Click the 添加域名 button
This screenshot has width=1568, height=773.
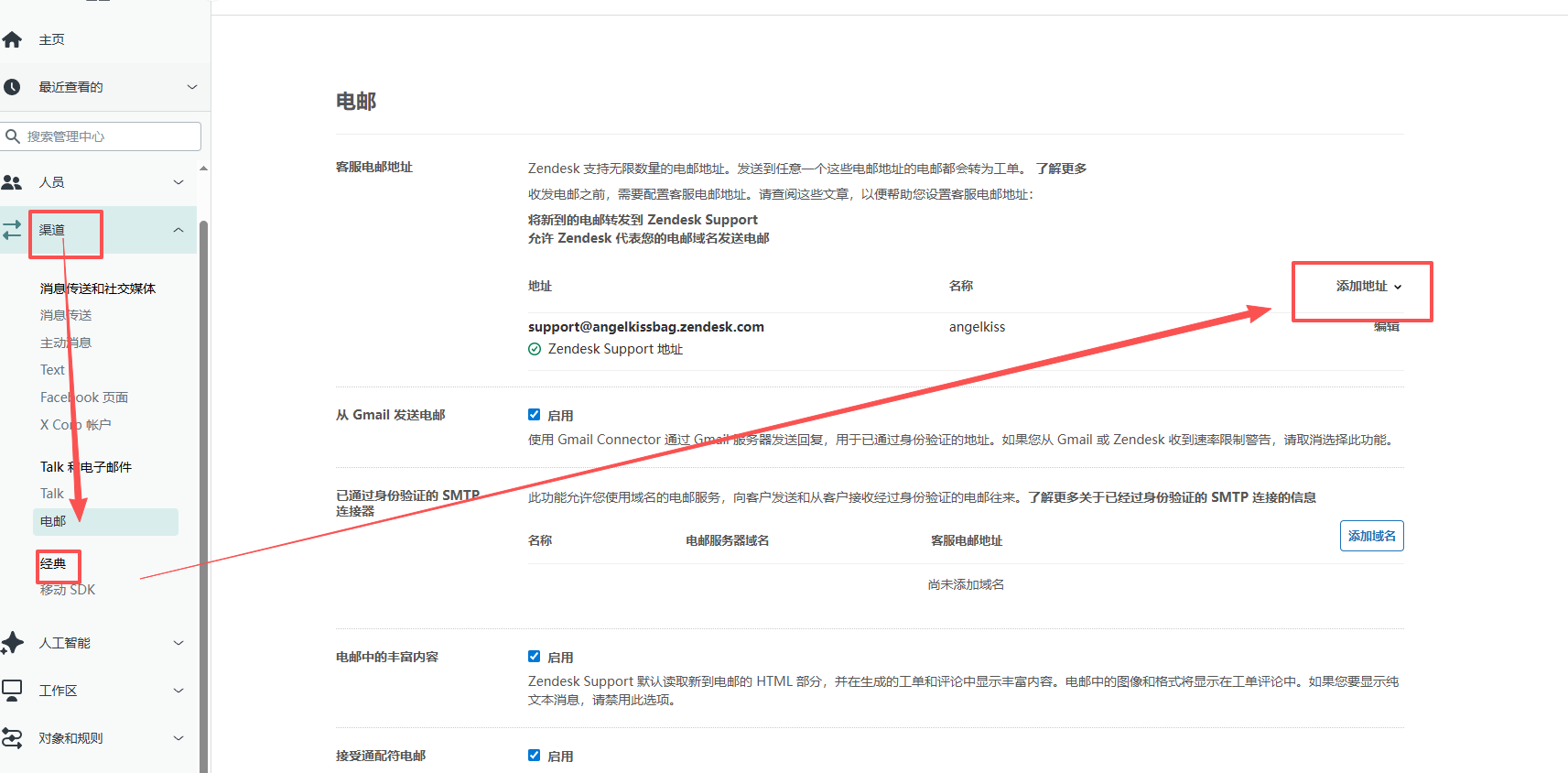click(x=1371, y=536)
